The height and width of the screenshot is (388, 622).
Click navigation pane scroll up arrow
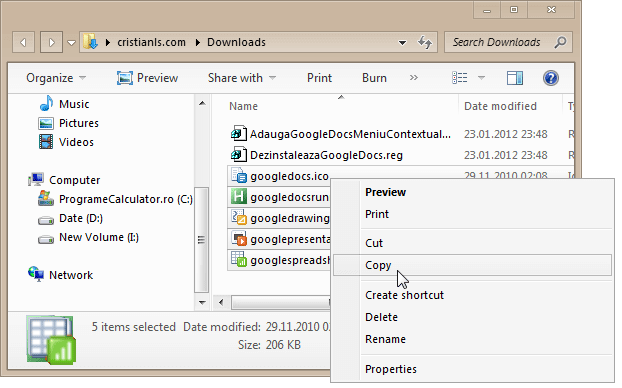pyautogui.click(x=202, y=104)
